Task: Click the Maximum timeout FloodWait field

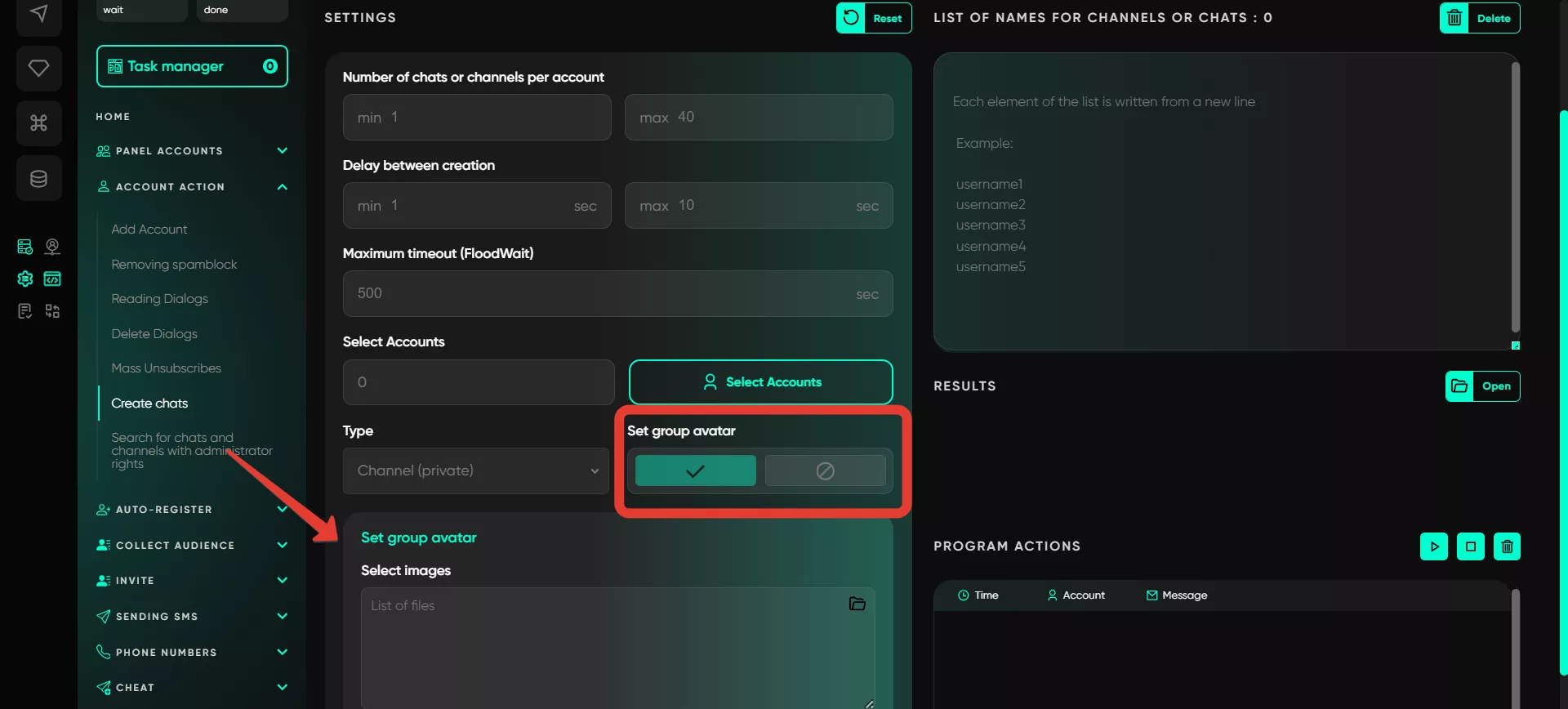Action: pyautogui.click(x=618, y=293)
